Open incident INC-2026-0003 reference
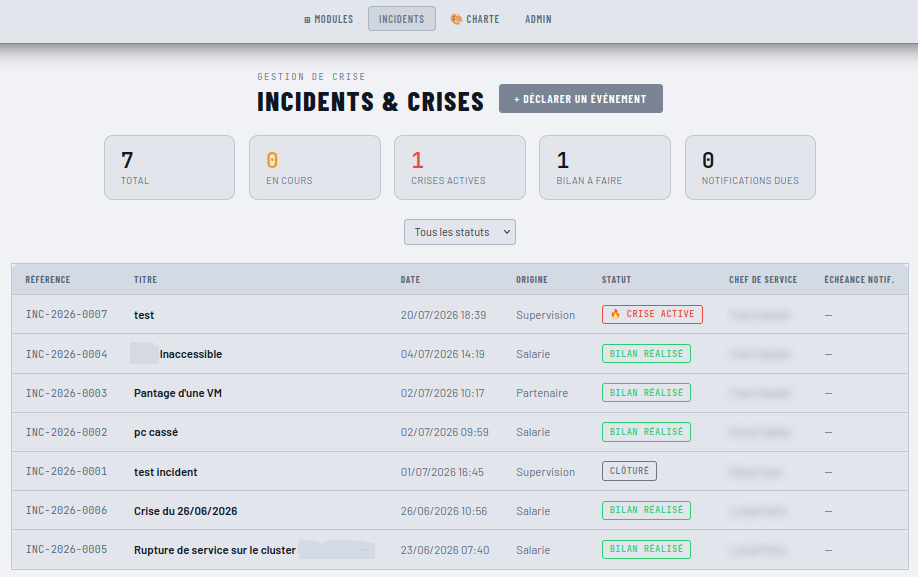This screenshot has height=577, width=918. (x=66, y=393)
